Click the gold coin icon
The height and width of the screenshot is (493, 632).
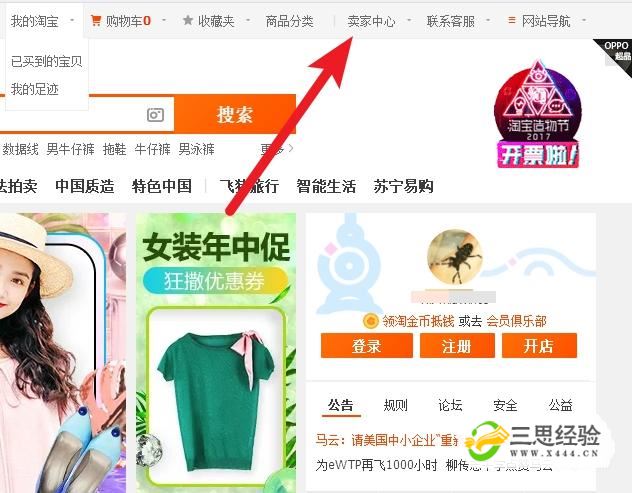(371, 321)
